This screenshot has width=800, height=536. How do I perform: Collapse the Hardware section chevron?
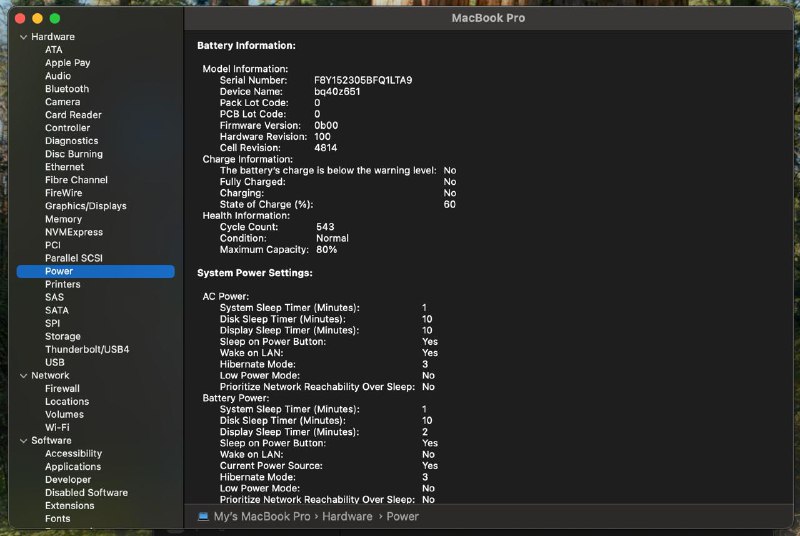(x=23, y=37)
